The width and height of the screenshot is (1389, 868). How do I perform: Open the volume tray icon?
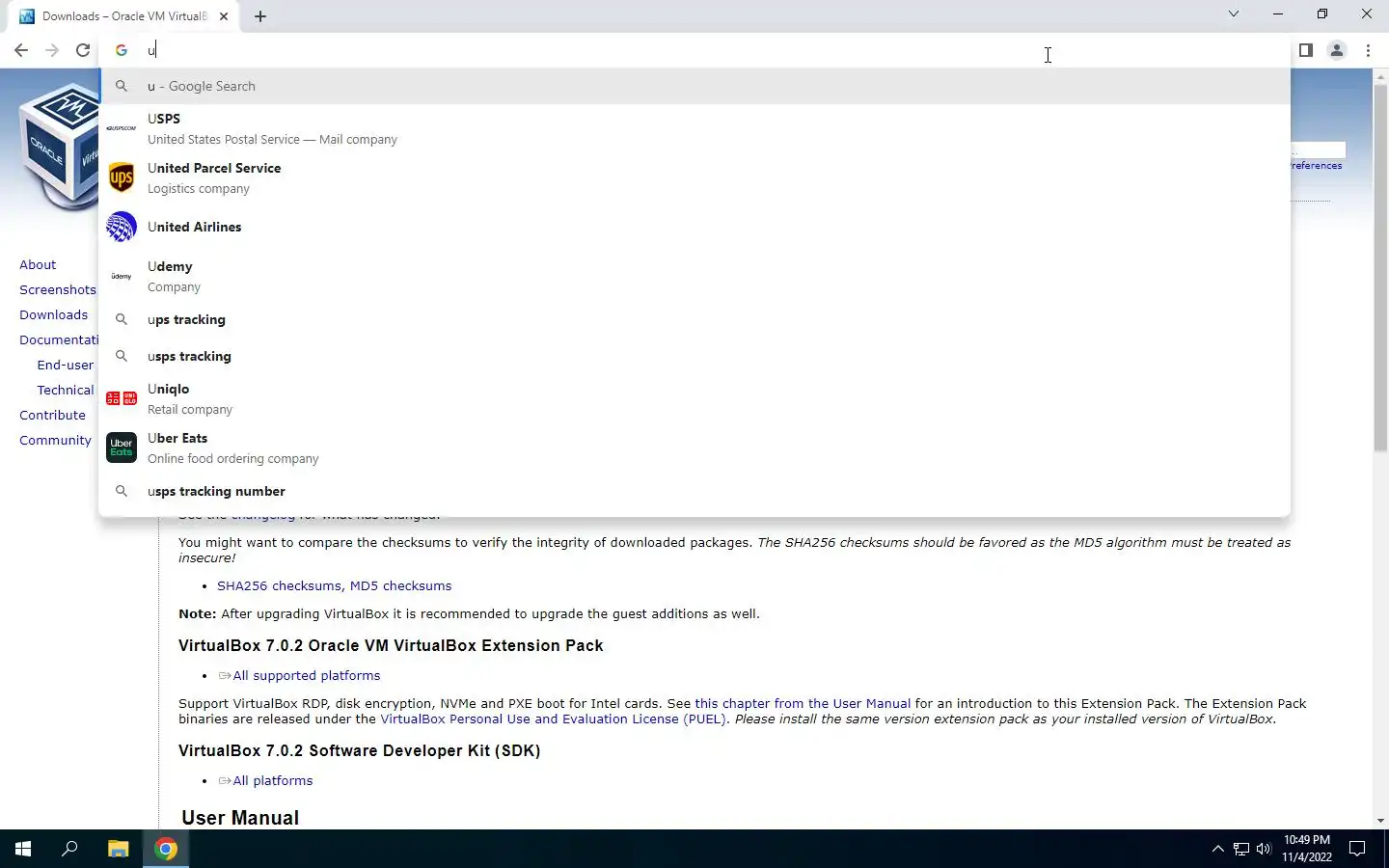pyautogui.click(x=1264, y=849)
